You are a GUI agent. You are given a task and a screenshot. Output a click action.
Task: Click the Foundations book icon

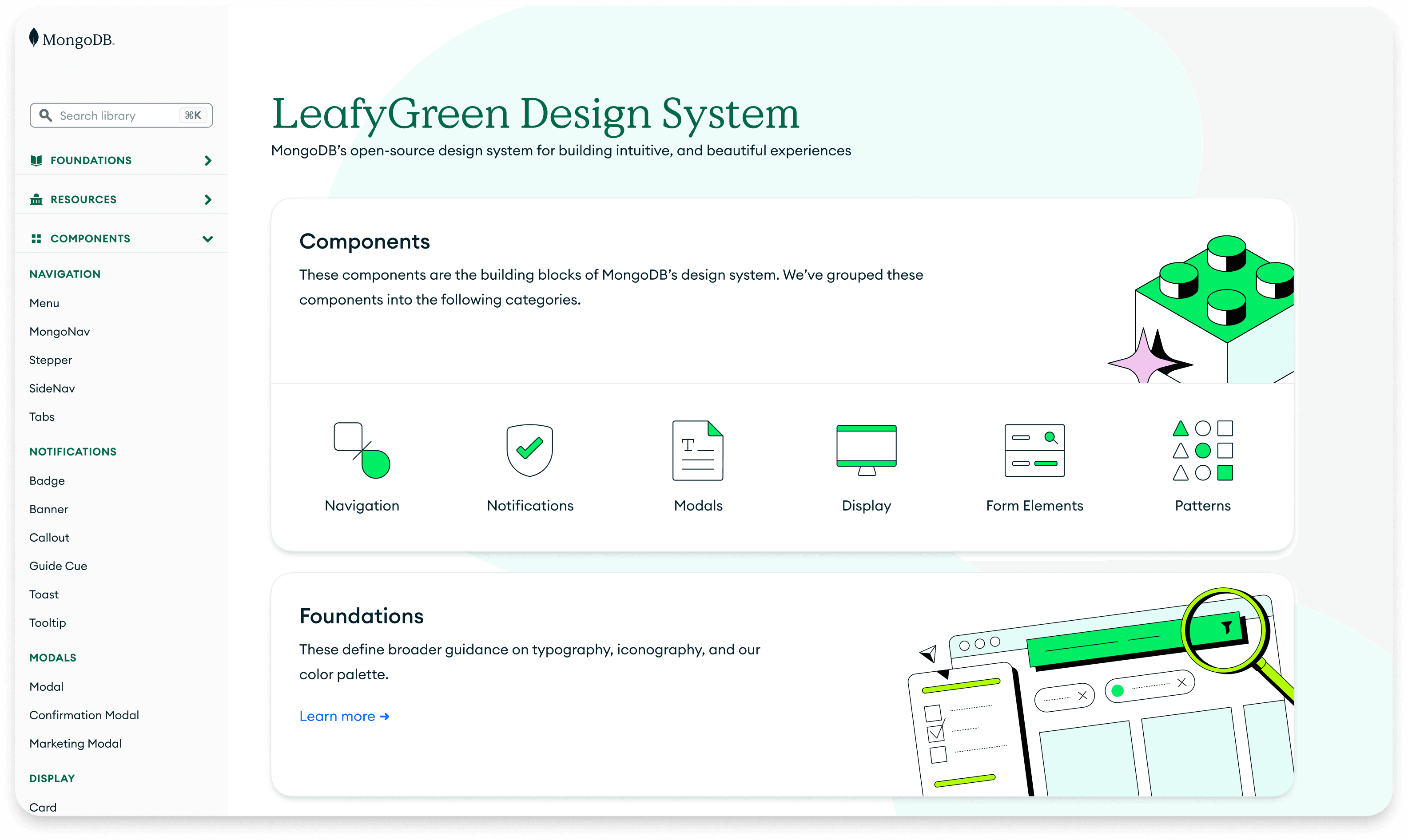pos(36,160)
